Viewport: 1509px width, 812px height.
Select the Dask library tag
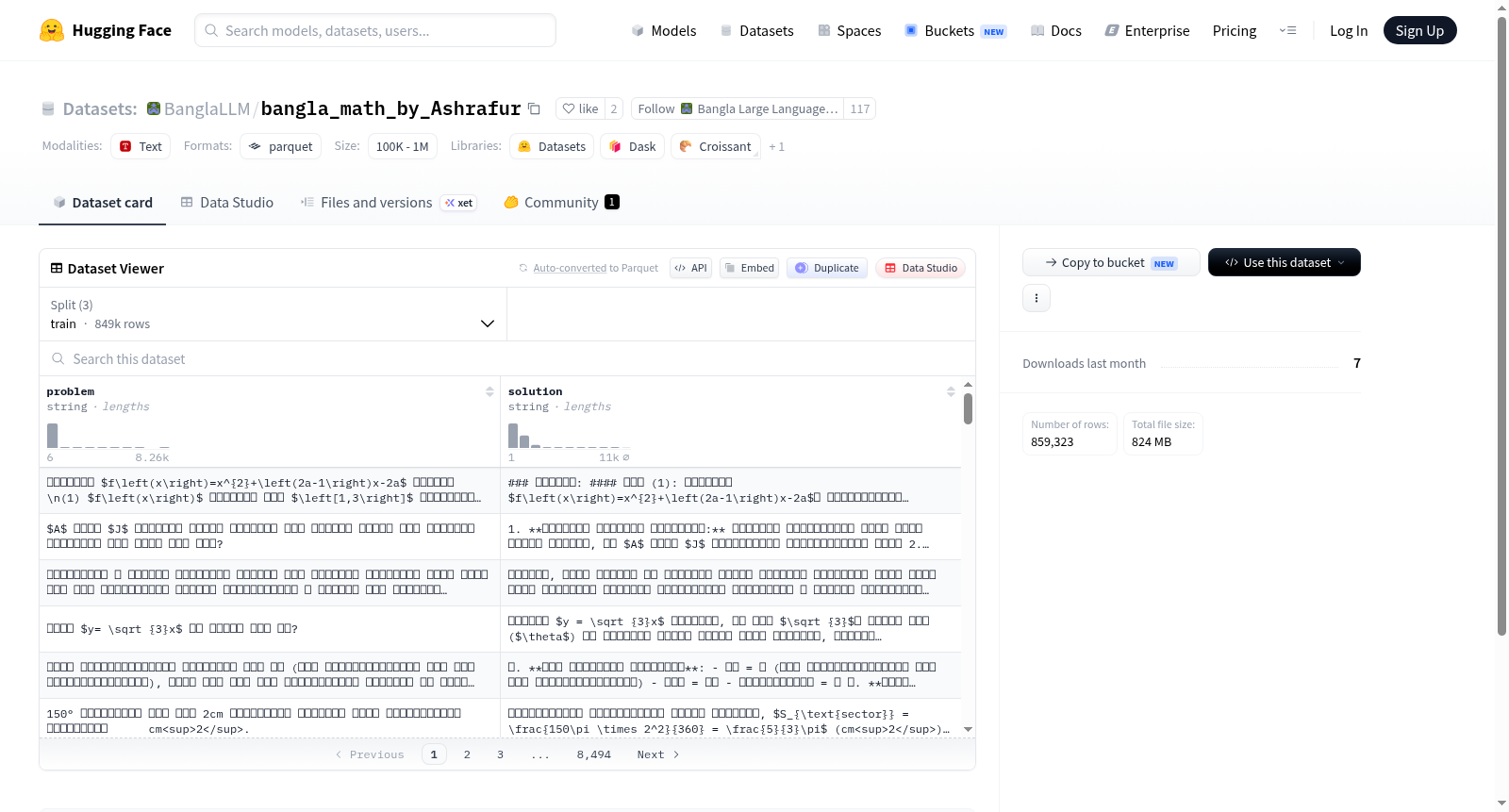[x=632, y=146]
